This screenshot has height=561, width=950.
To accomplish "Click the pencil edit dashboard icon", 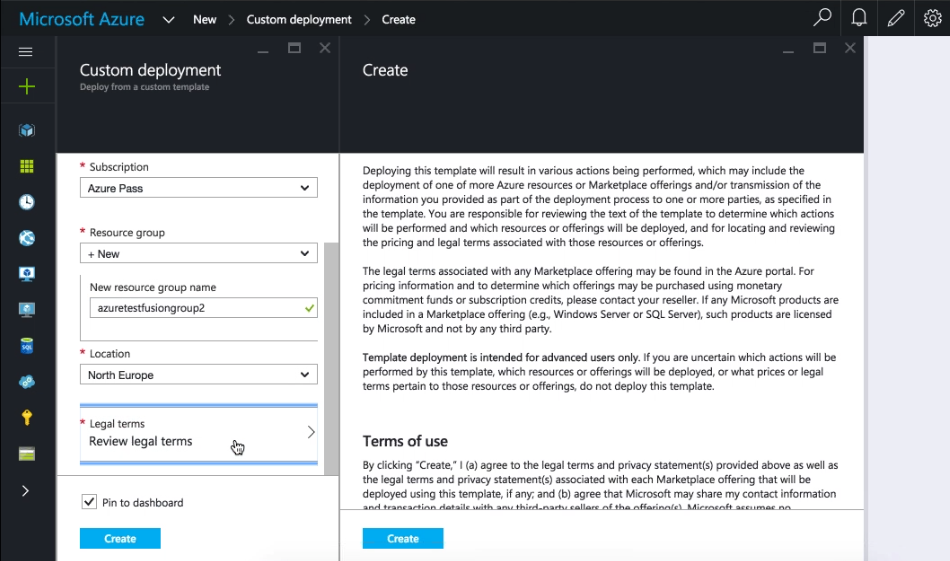I will coord(895,18).
